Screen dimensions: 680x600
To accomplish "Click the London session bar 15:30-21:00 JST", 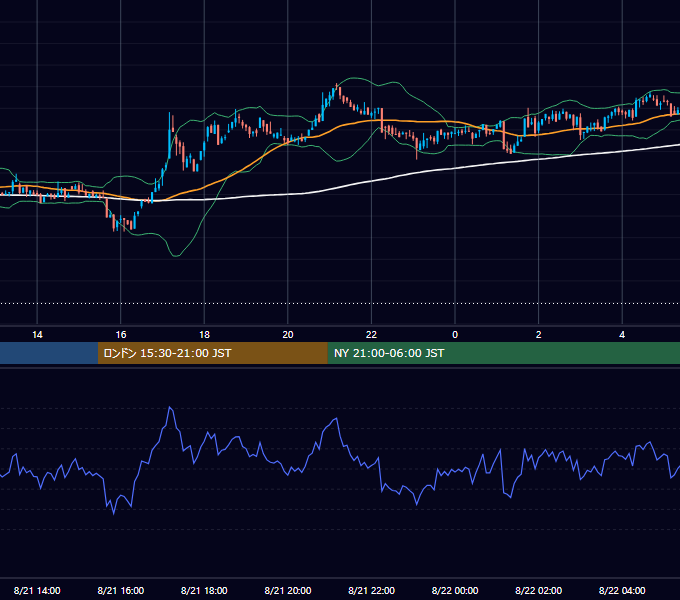I will point(212,353).
